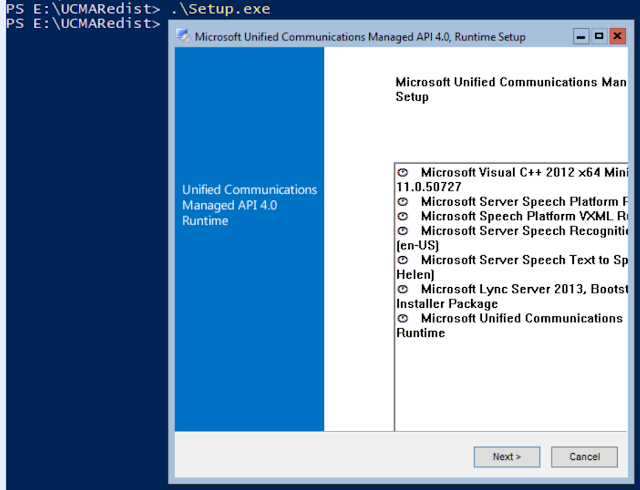Select the Server Speech Text to Speech icon

(x=403, y=260)
